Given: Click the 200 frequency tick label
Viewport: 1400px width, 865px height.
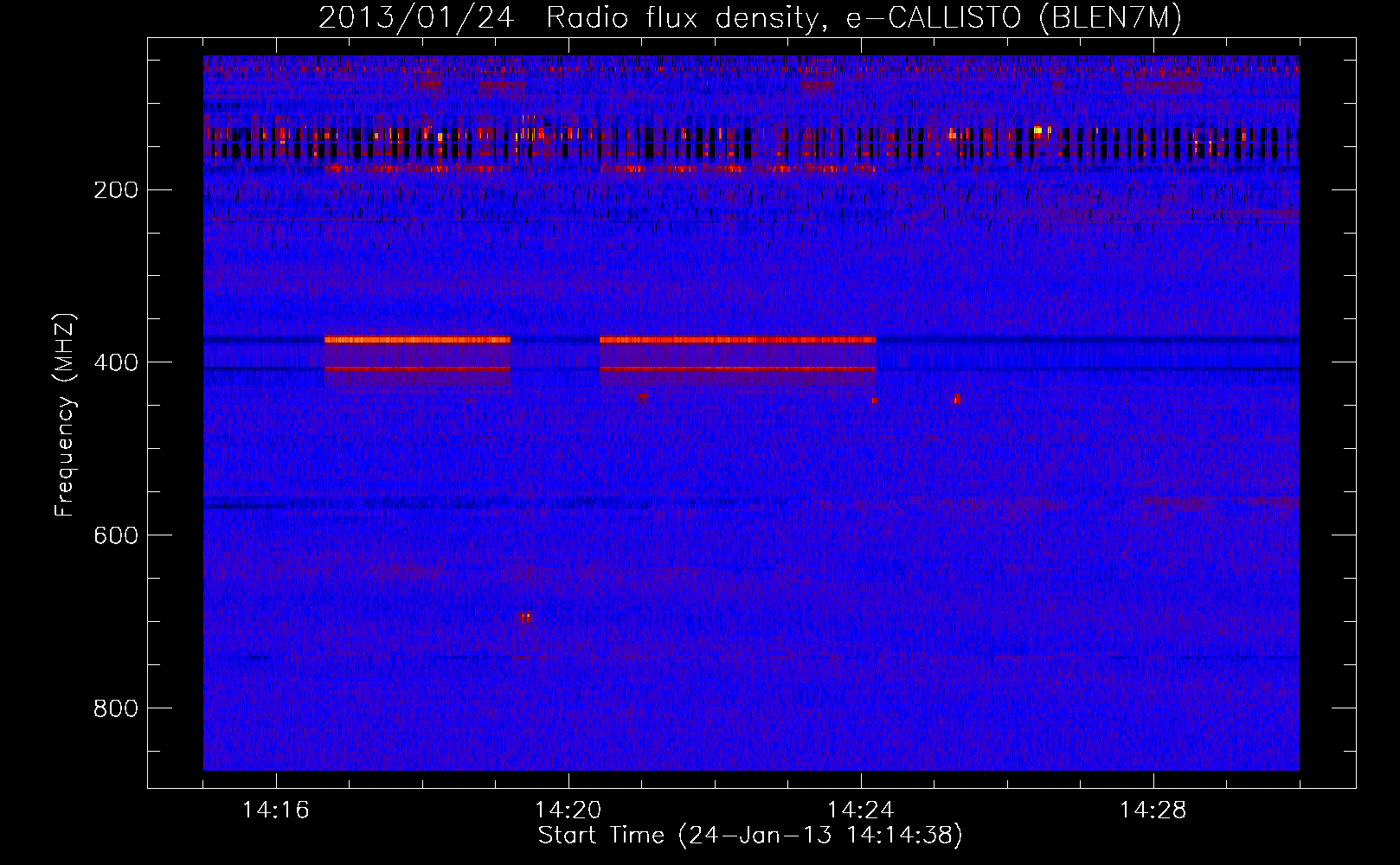Looking at the screenshot, I should [116, 189].
